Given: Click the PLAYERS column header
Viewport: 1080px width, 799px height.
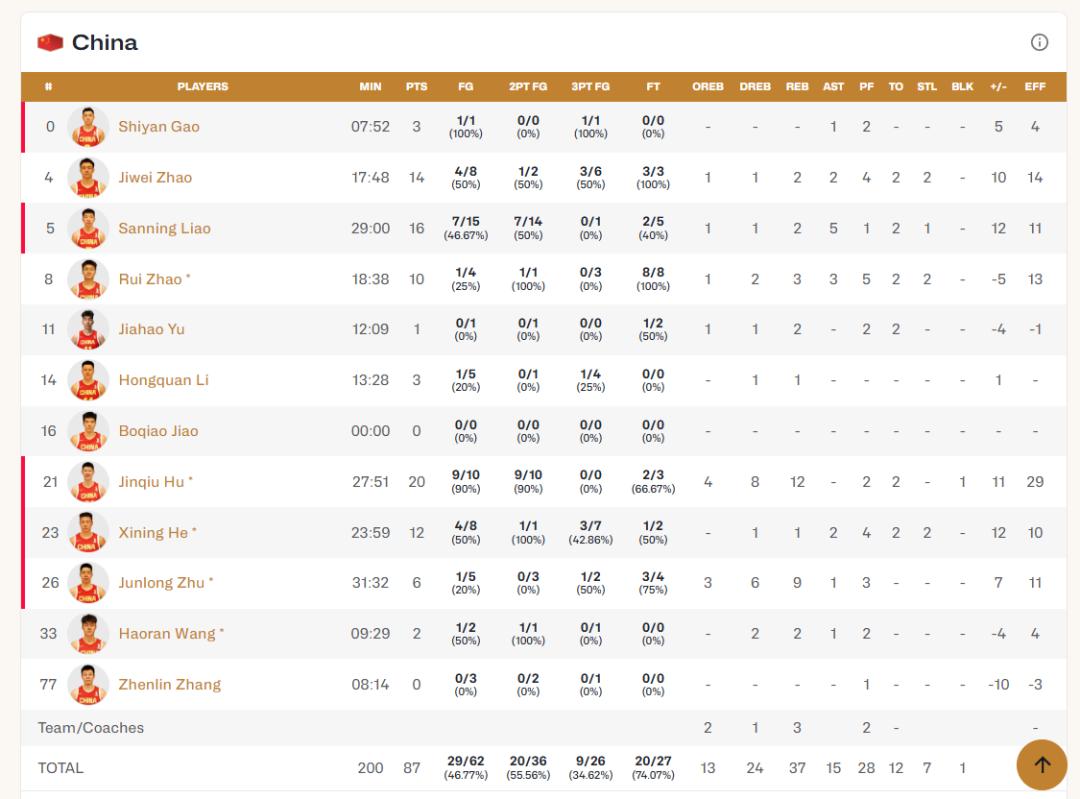Looking at the screenshot, I should click(x=202, y=87).
